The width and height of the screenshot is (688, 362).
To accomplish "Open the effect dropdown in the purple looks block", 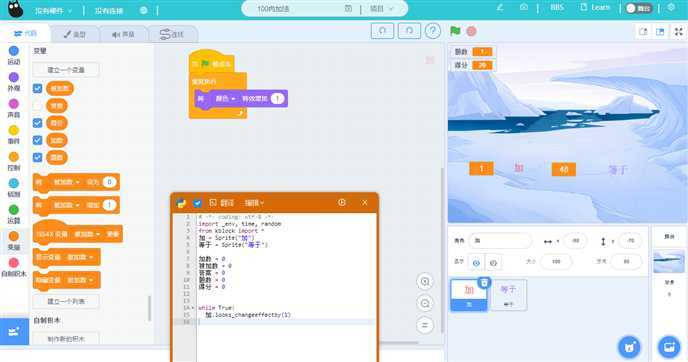I will pyautogui.click(x=225, y=99).
